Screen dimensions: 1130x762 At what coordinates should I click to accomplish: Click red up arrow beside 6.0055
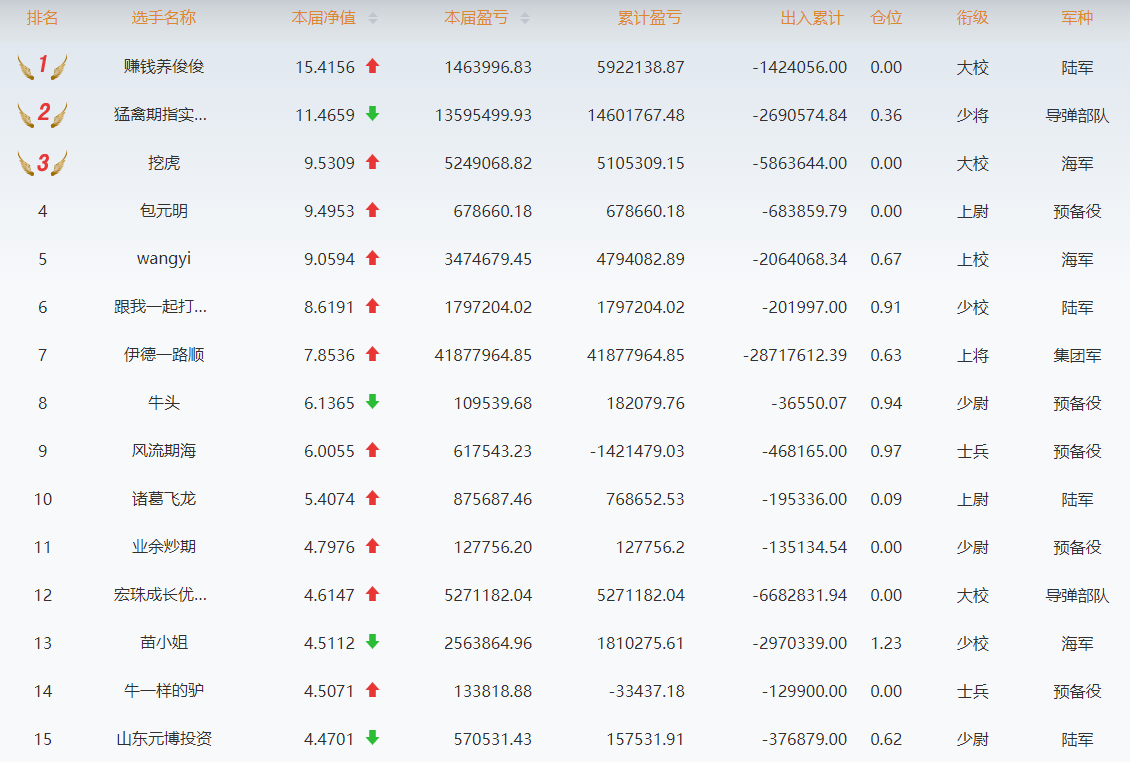[373, 451]
